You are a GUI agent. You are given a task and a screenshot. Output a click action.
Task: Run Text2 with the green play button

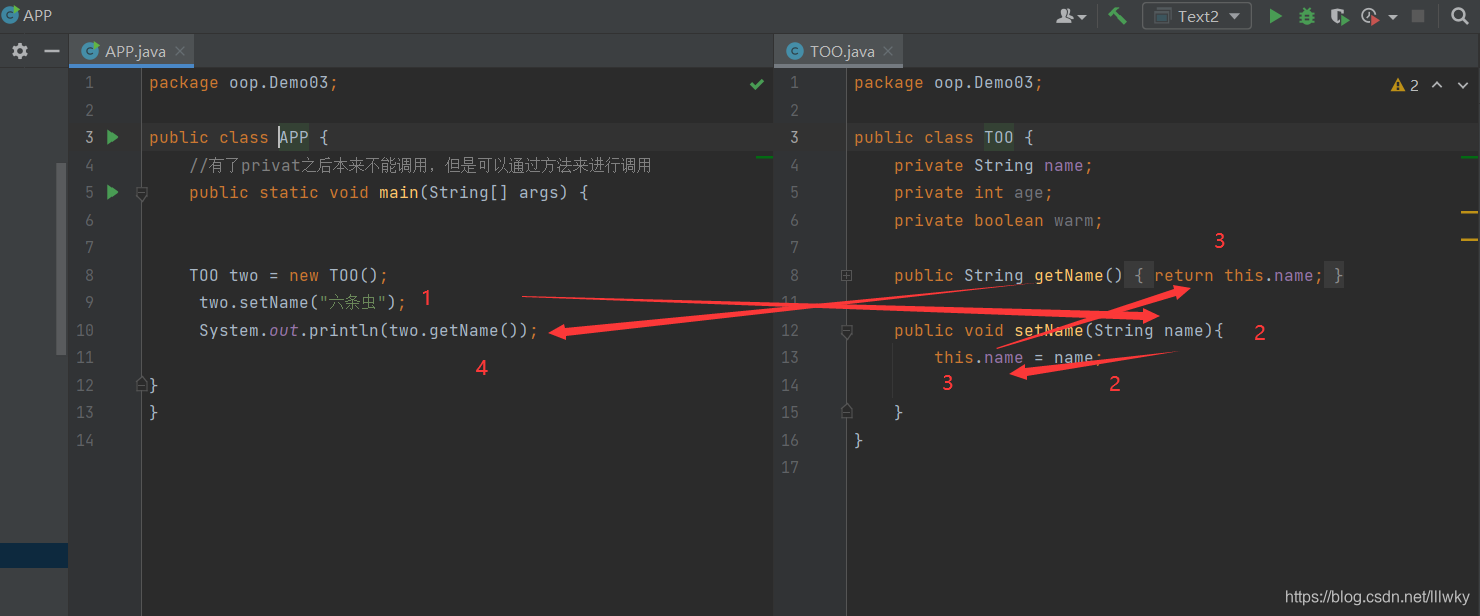1275,16
